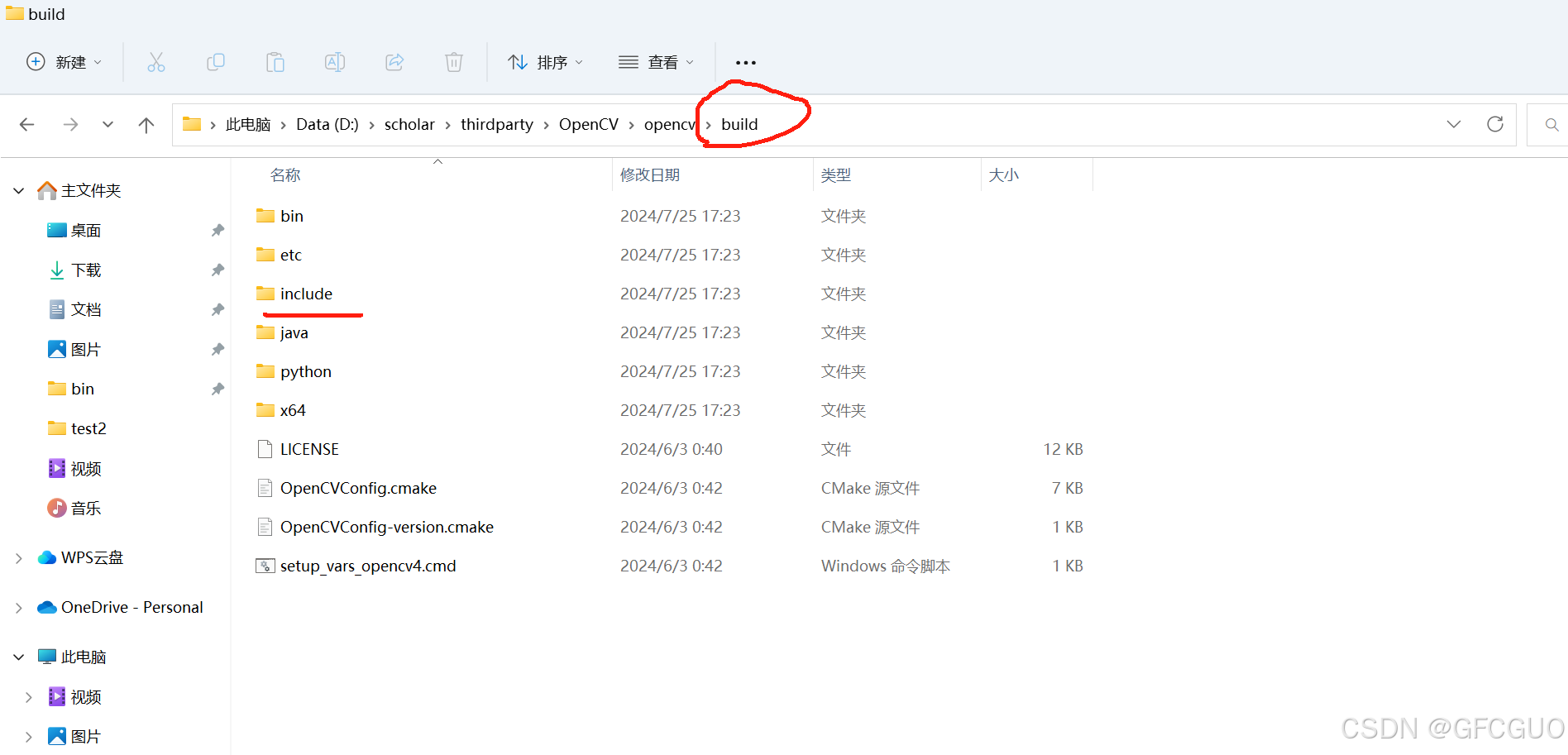Select 此电脑 in the address breadcrumb
Image resolution: width=1568 pixels, height=755 pixels.
coord(248,124)
